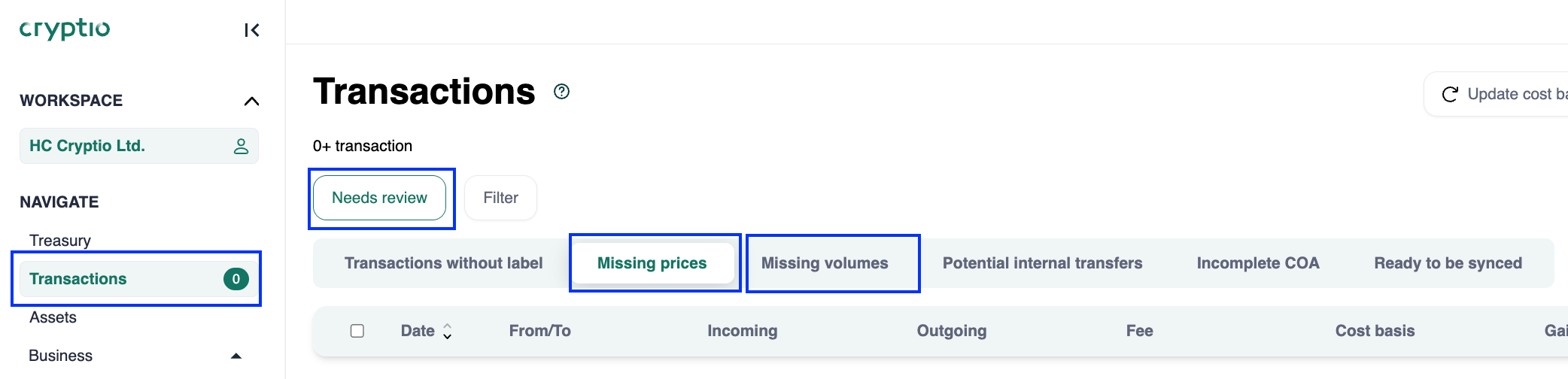Switch to the Incomplete COA tab
1568x379 pixels.
click(1258, 263)
